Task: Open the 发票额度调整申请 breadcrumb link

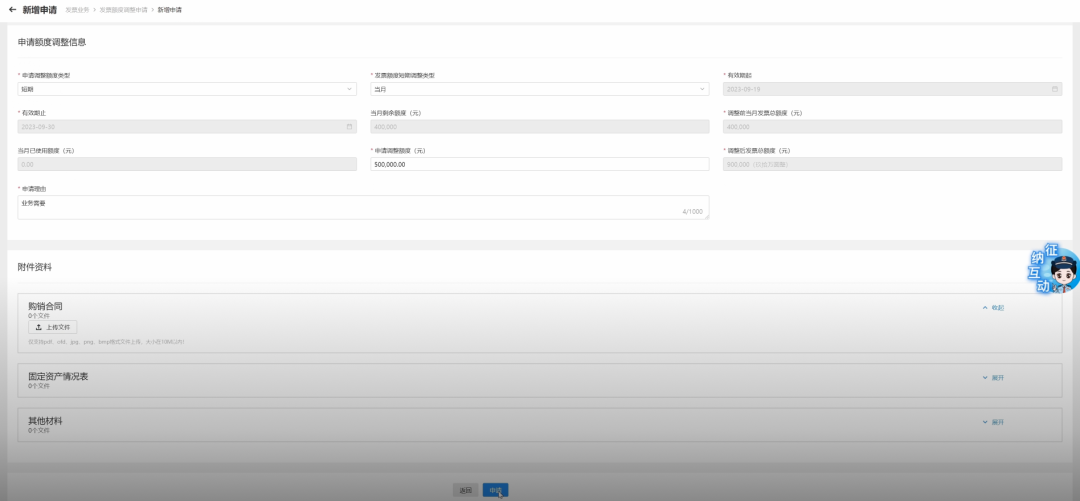Action: tap(123, 10)
